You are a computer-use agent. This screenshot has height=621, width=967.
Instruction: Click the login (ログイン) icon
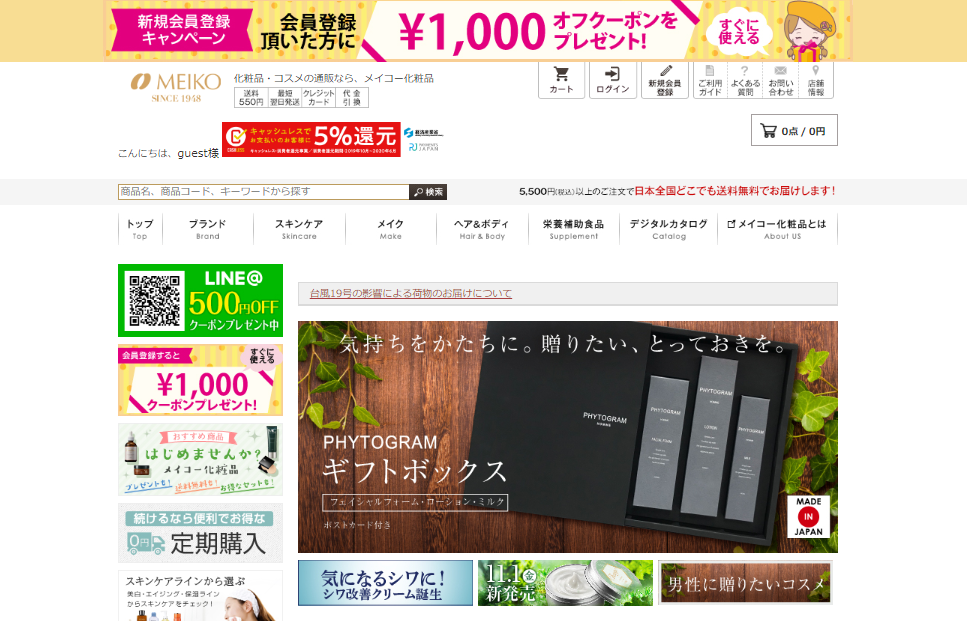click(x=612, y=80)
